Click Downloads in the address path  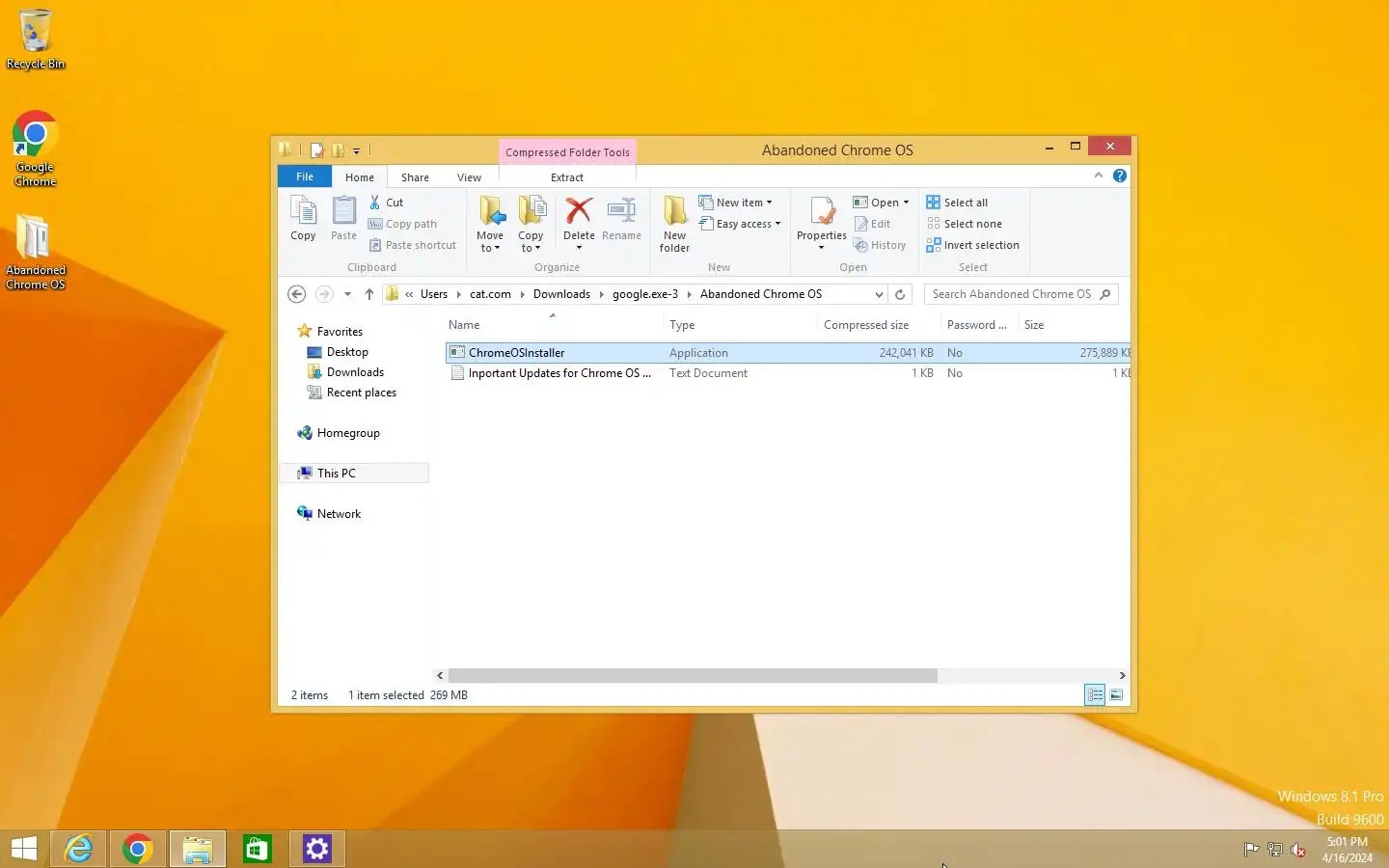pyautogui.click(x=561, y=294)
